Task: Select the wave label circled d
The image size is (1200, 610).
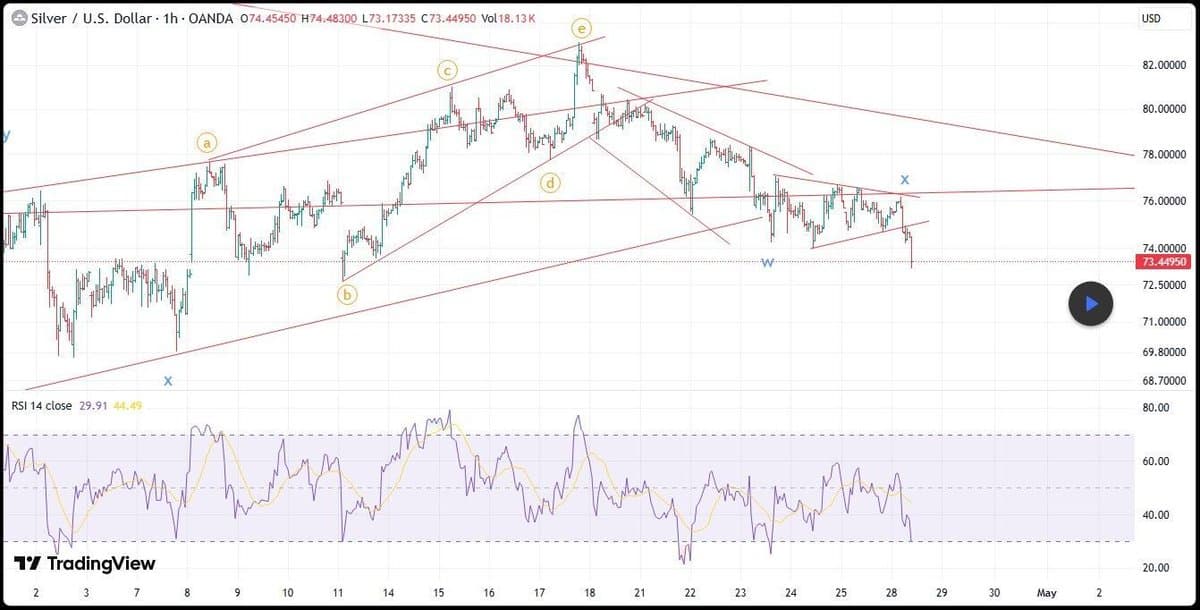Action: coord(550,182)
